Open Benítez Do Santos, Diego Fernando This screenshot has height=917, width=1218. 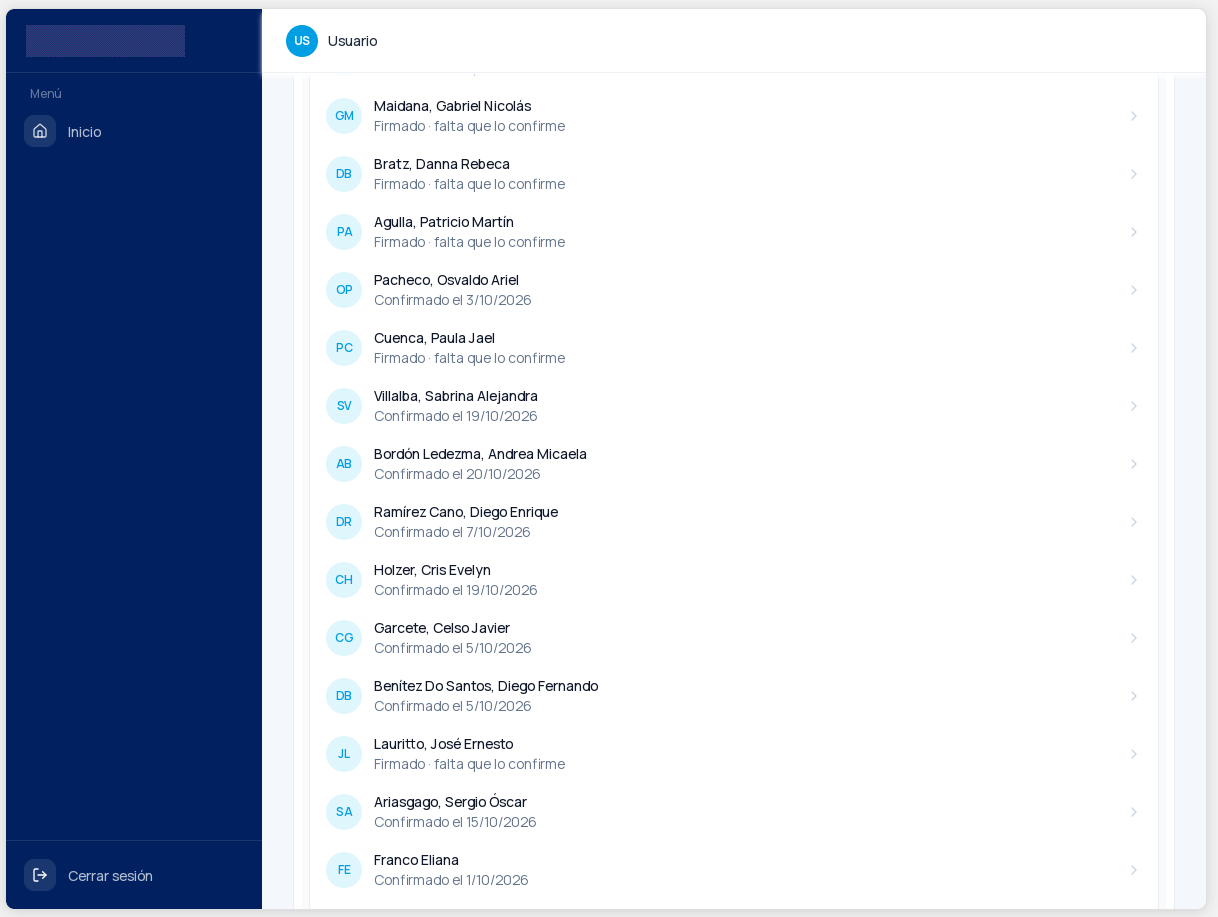[x=734, y=696]
